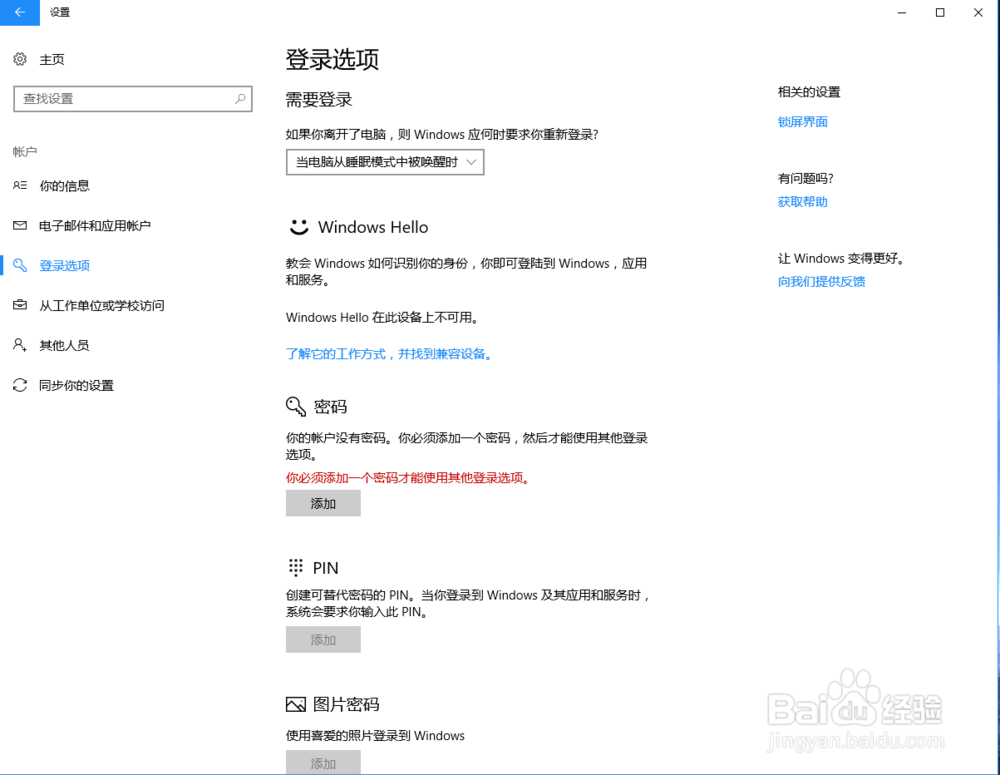This screenshot has height=775, width=1000.
Task: Click the 向我们提供反馈 link
Action: [x=821, y=281]
